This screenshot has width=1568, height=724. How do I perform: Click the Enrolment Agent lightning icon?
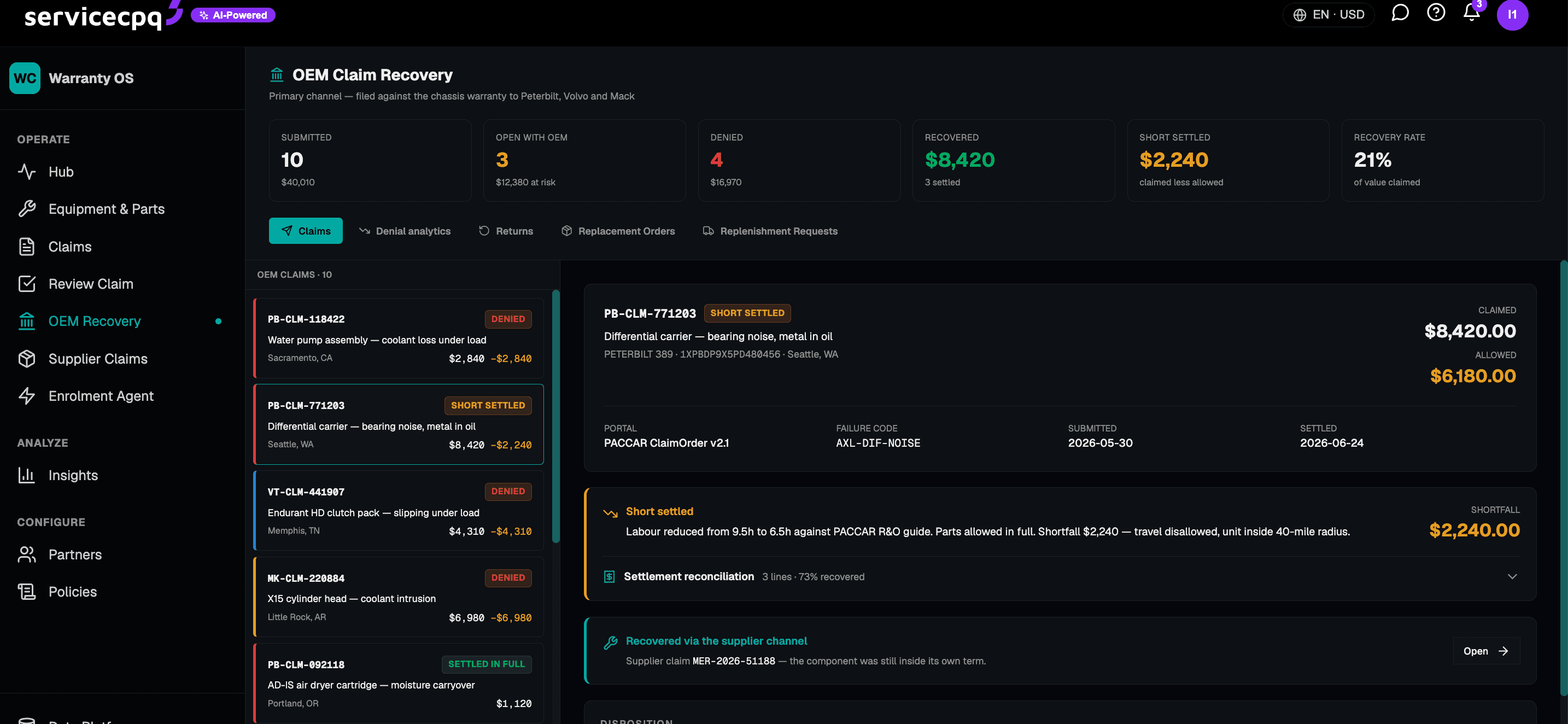27,396
